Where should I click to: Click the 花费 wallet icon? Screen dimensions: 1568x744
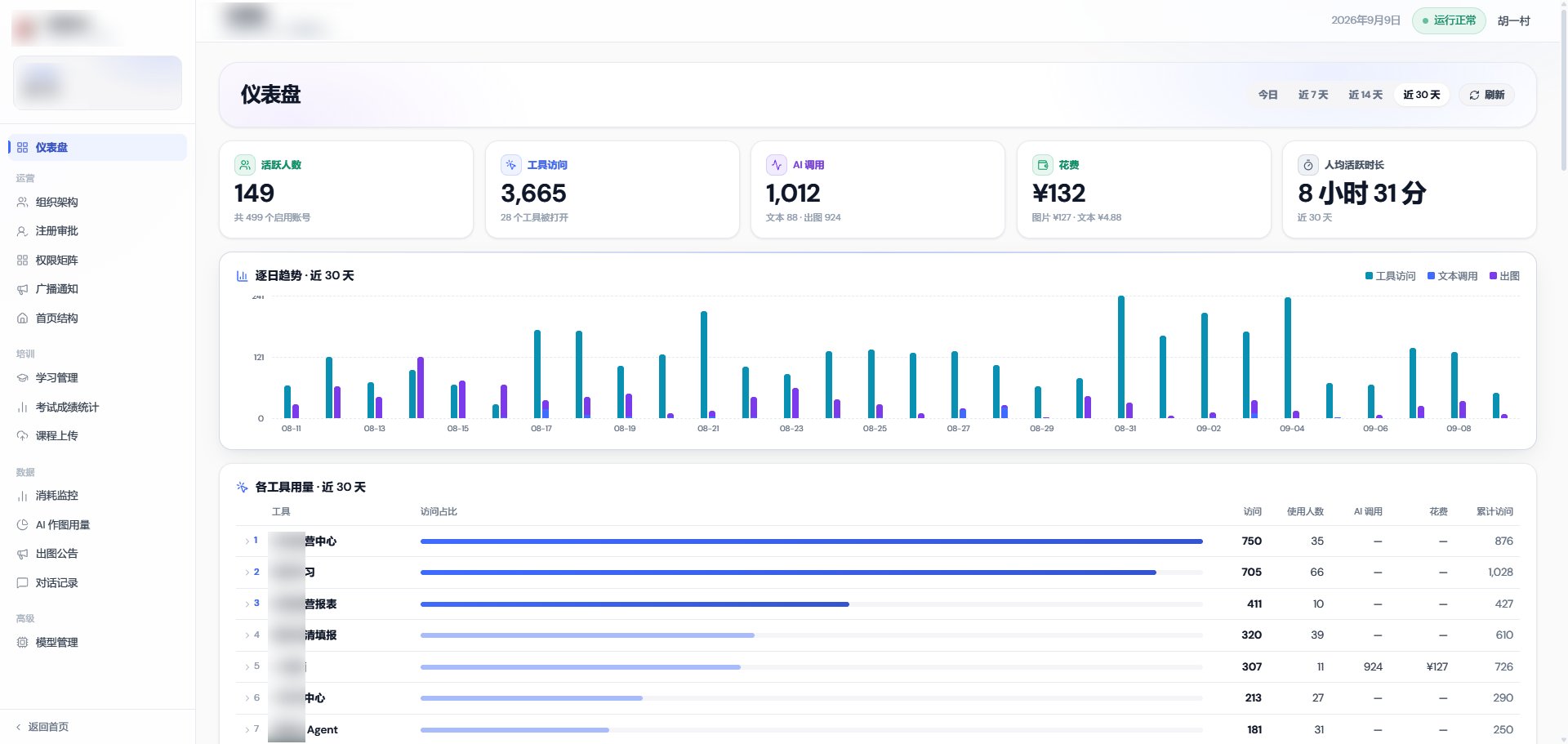[1042, 165]
